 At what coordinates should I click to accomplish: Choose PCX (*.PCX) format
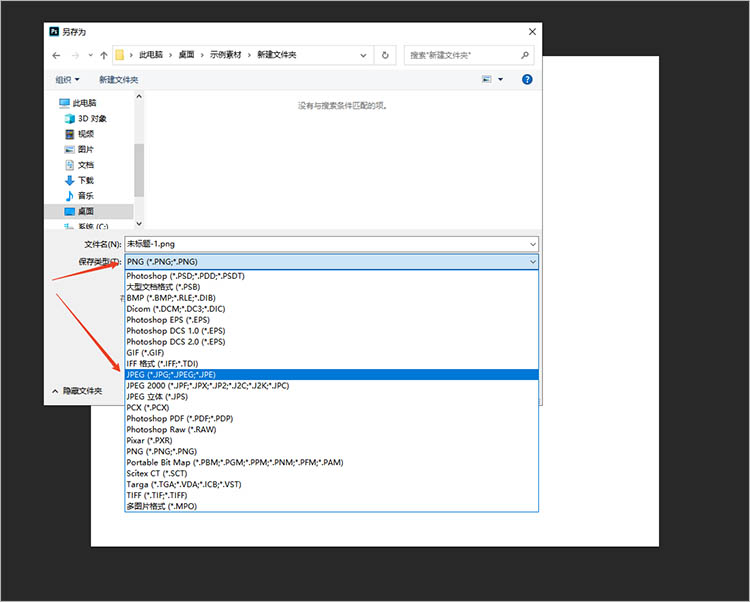(331, 408)
